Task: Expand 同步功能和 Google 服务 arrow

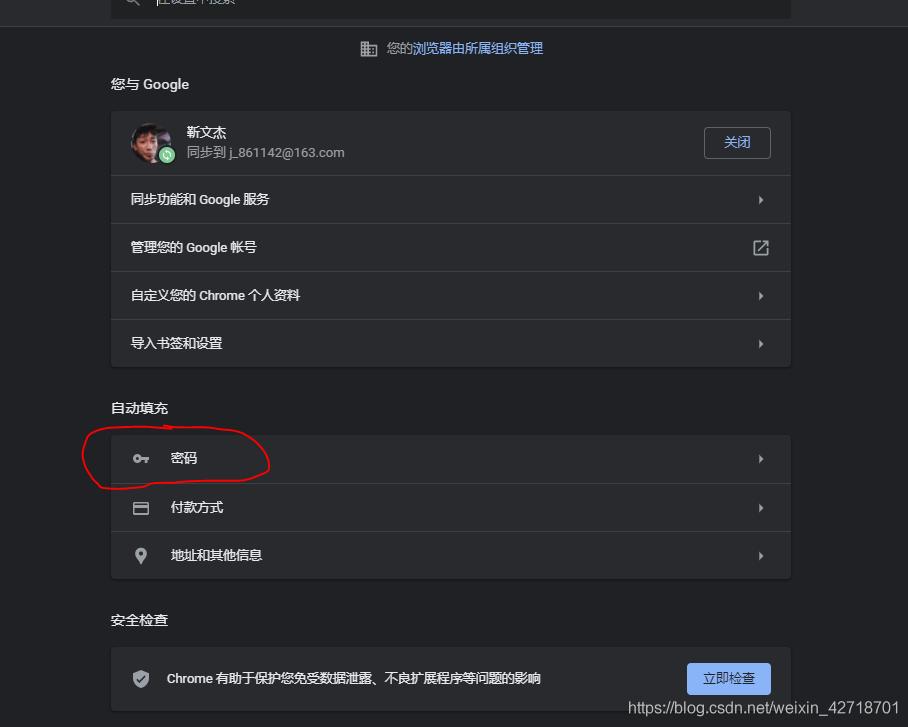Action: 761,200
